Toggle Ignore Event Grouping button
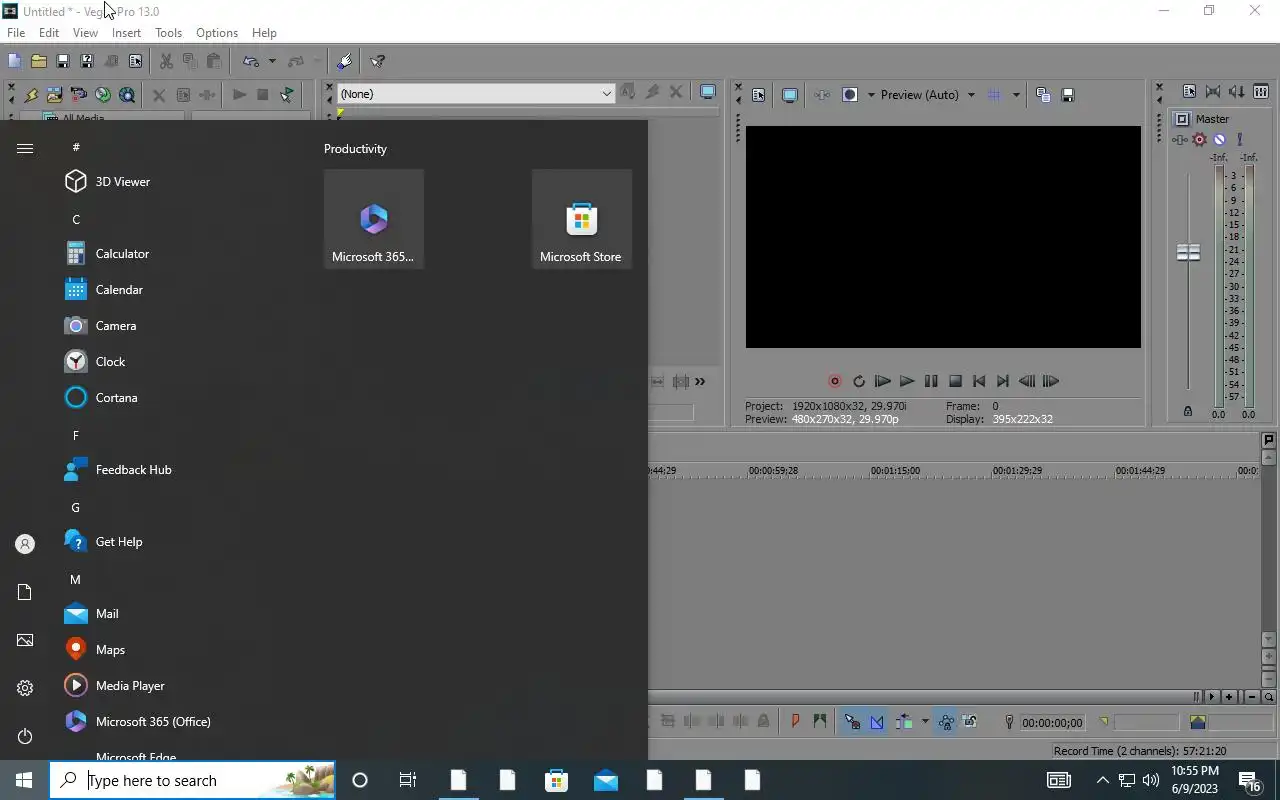Image resolution: width=1280 pixels, height=800 pixels. click(x=969, y=722)
